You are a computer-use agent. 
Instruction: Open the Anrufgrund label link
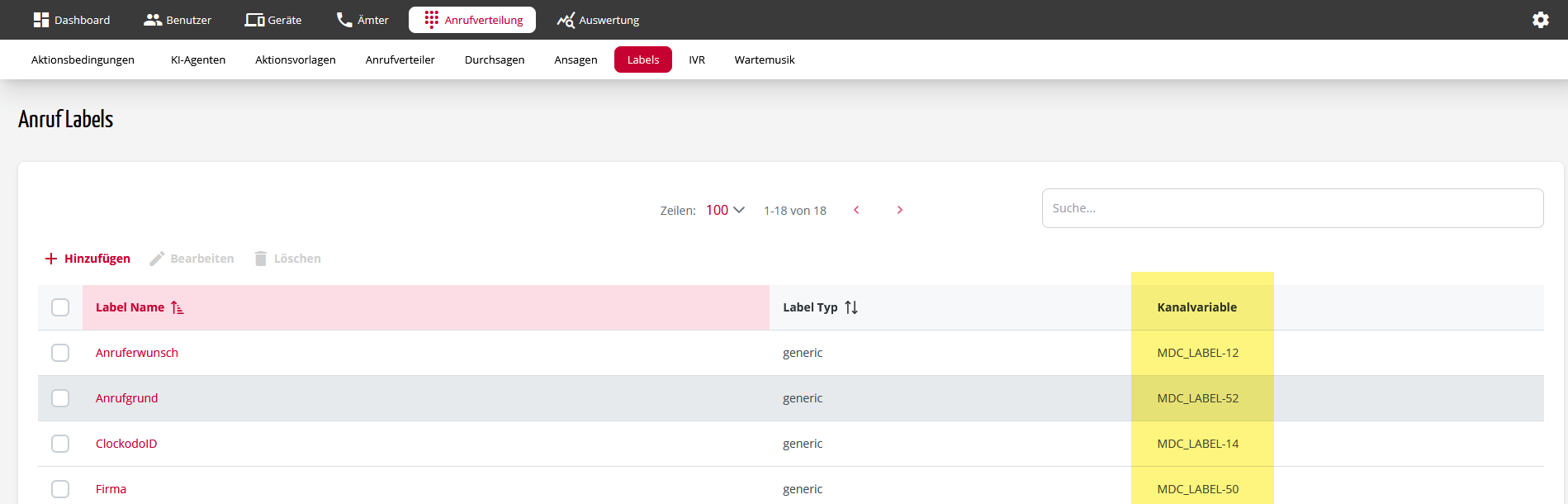tap(126, 398)
